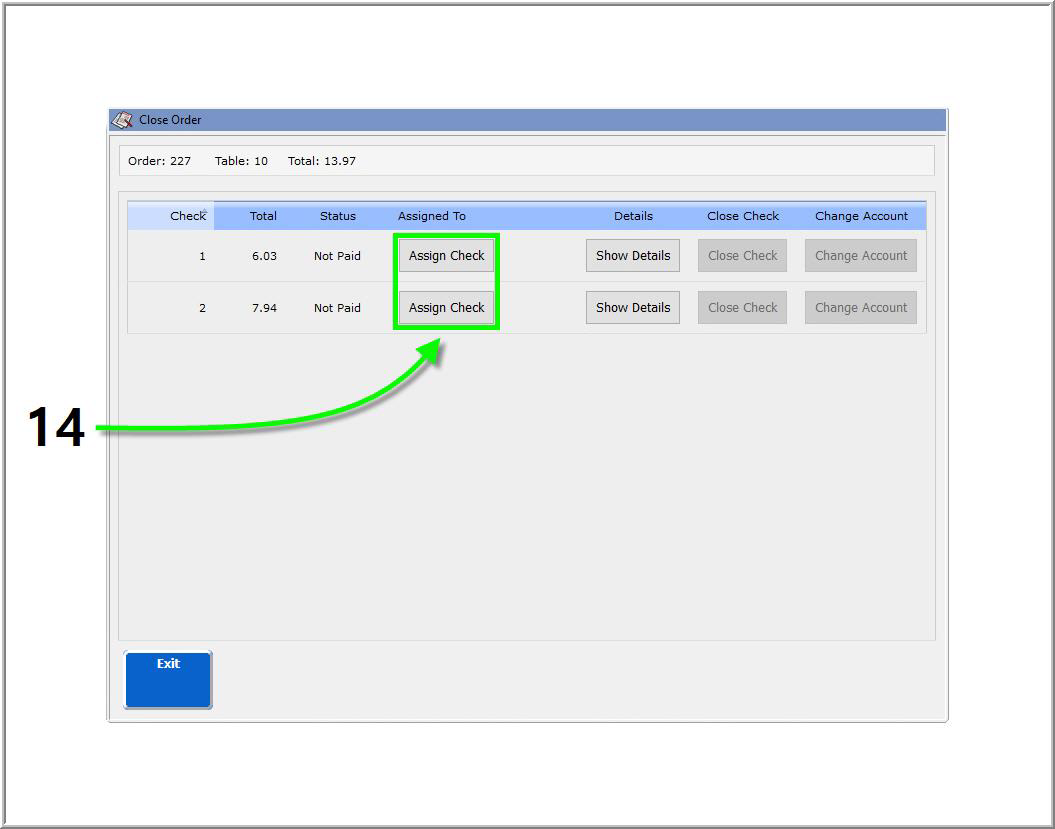Select the row total 6.03 cell

[x=264, y=256]
